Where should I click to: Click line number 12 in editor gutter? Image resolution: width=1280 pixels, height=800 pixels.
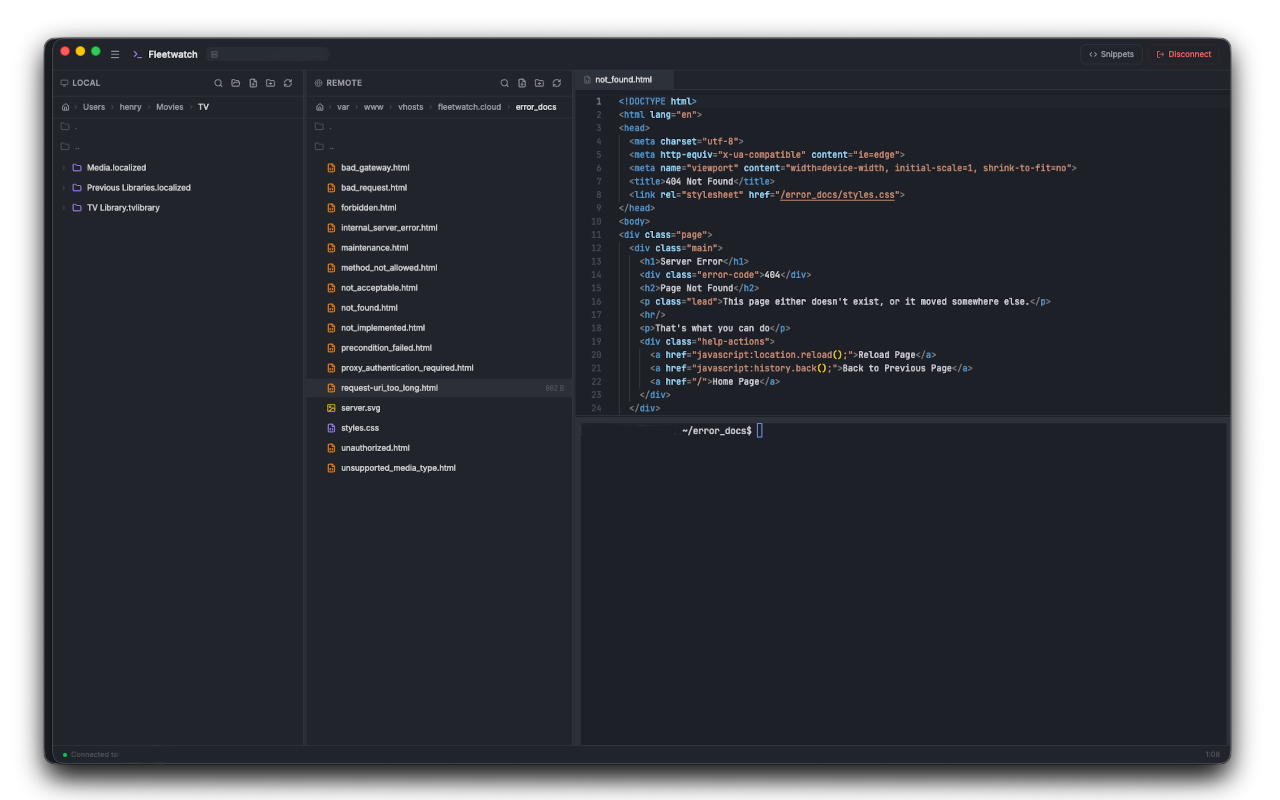[x=596, y=248]
